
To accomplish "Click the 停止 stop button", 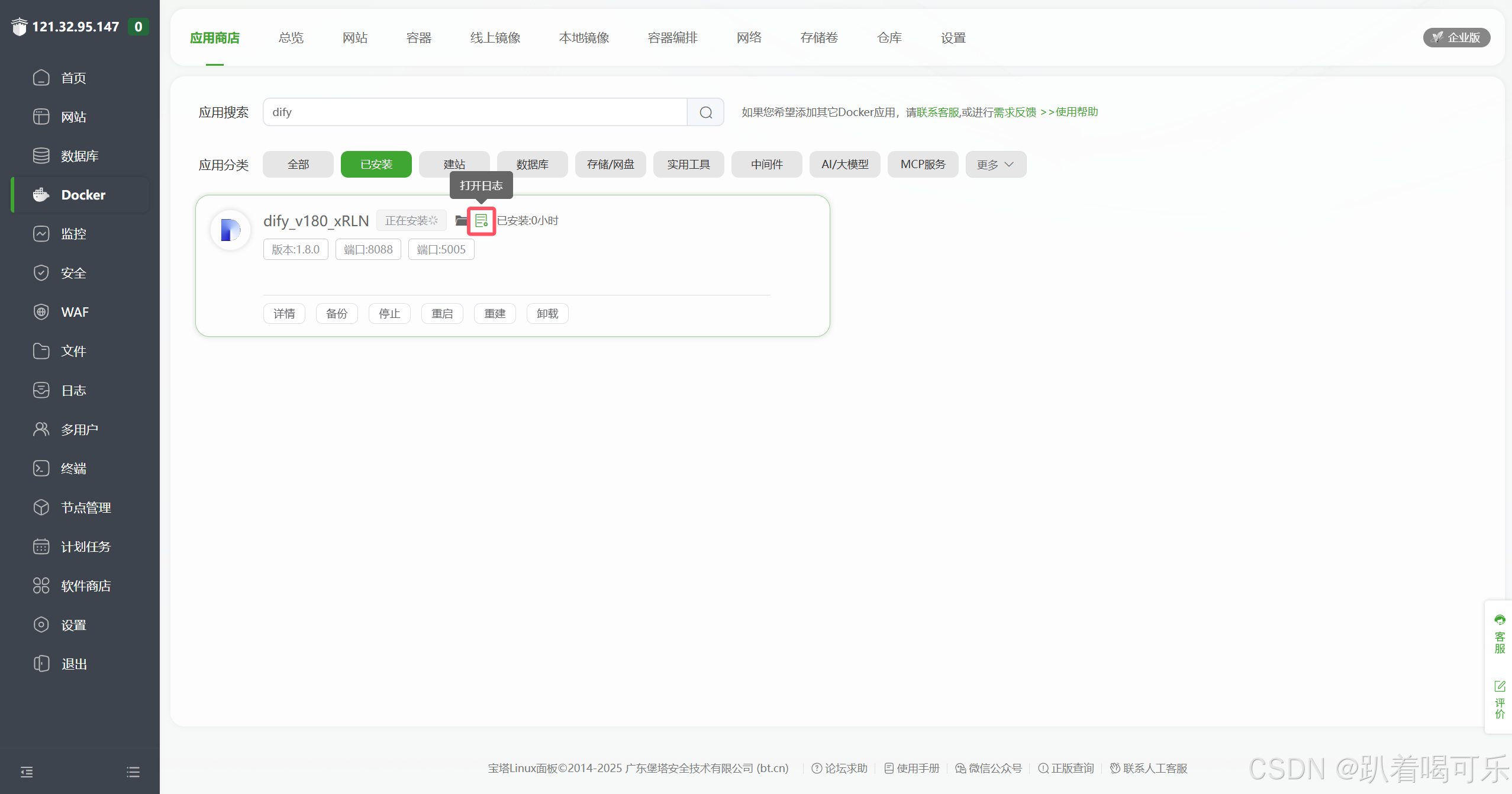I will [389, 313].
